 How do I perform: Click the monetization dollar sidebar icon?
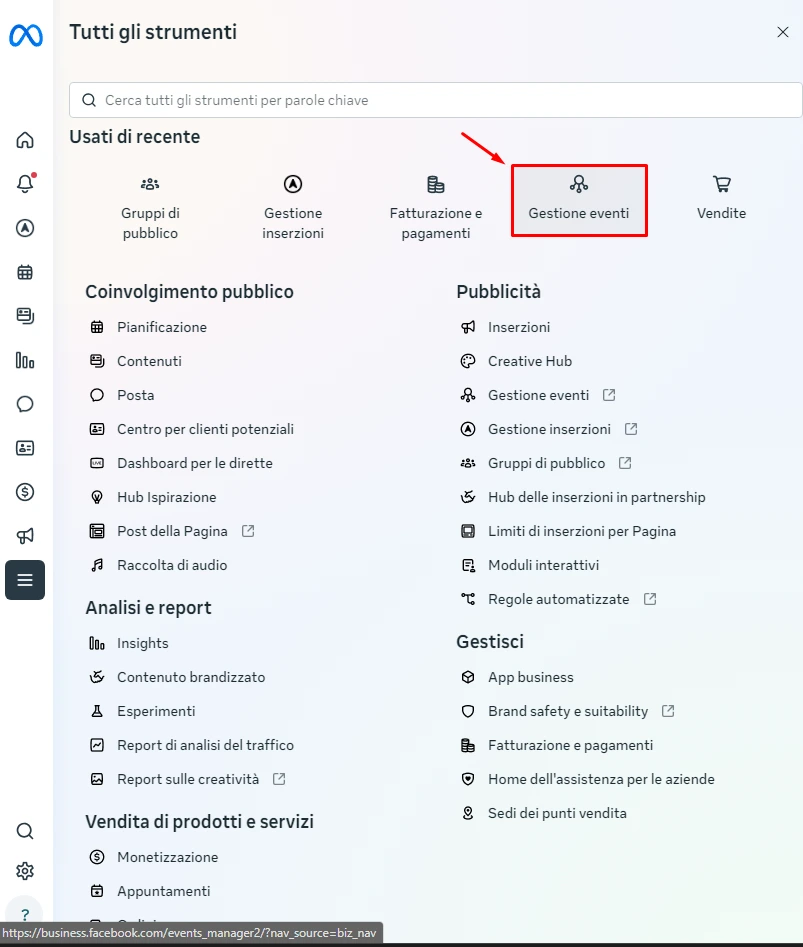pos(25,492)
